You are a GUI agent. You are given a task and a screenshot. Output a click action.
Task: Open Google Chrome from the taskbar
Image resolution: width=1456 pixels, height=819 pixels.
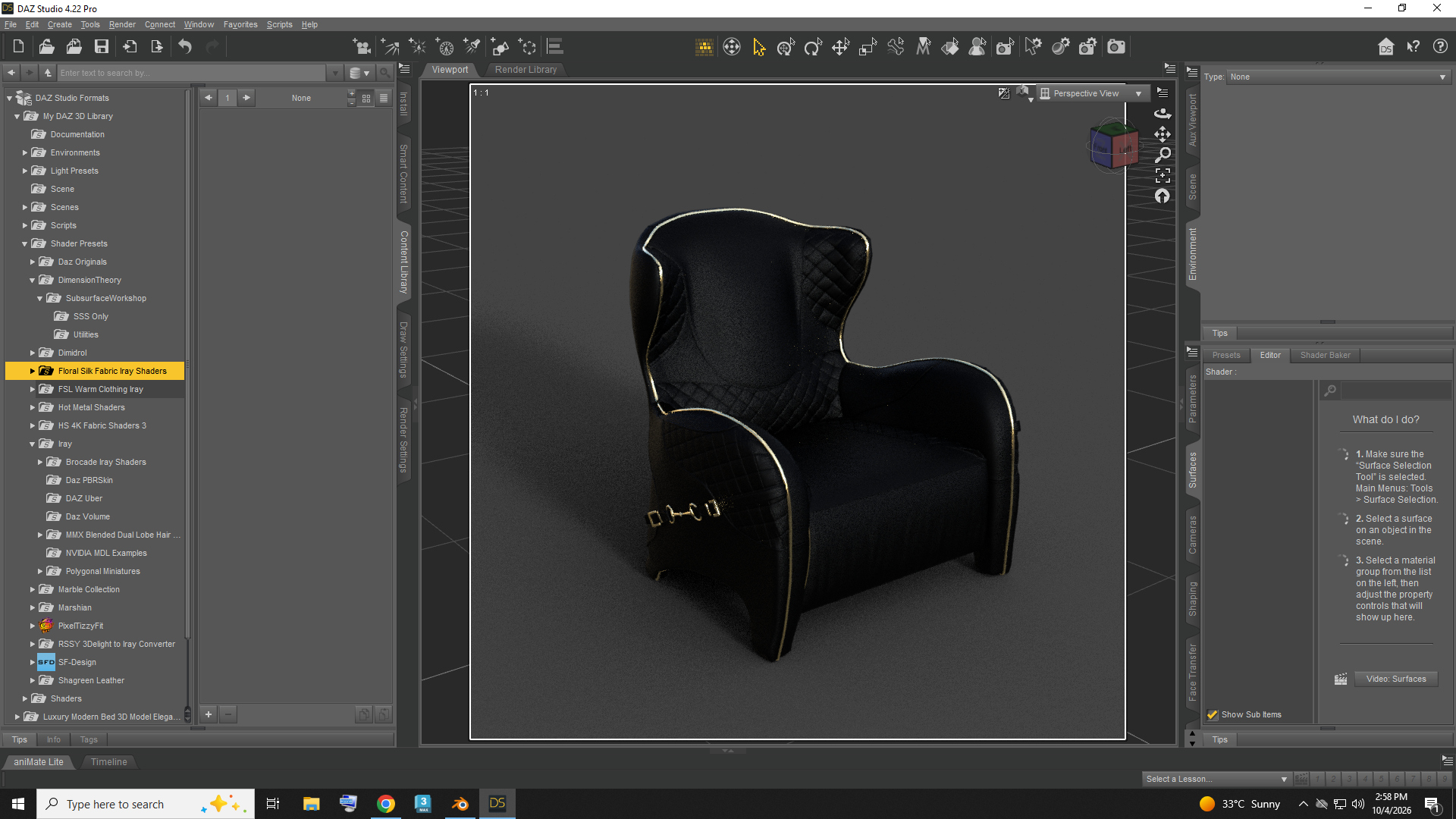(x=386, y=804)
